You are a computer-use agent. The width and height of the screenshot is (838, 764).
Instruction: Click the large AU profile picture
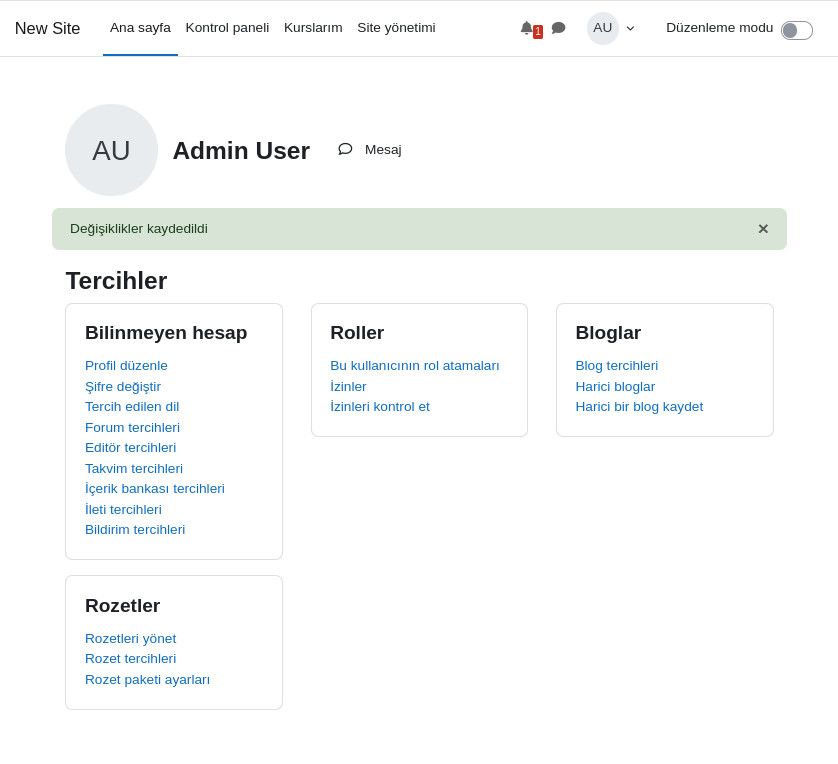click(111, 150)
